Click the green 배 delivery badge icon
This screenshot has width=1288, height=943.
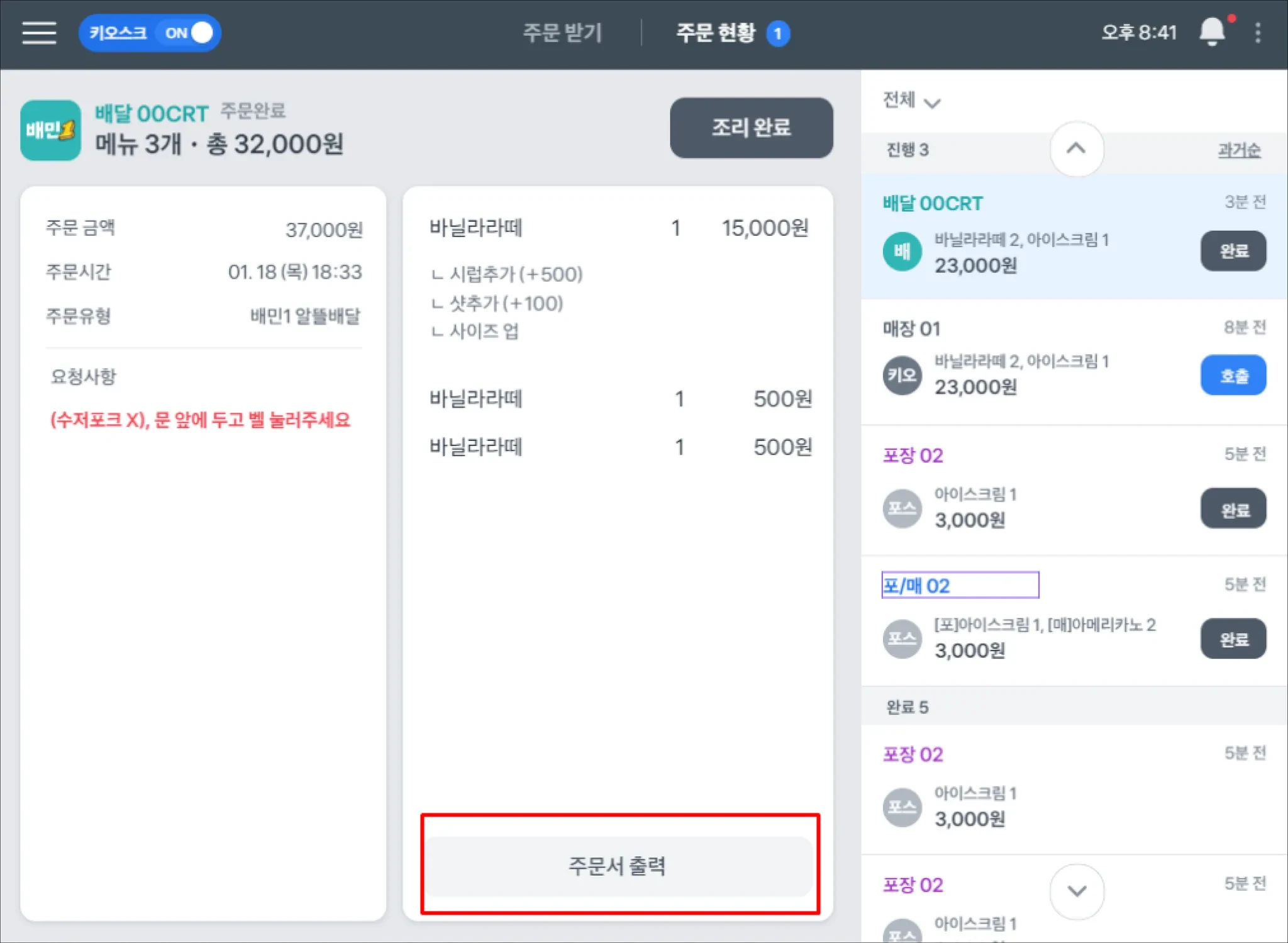(902, 252)
